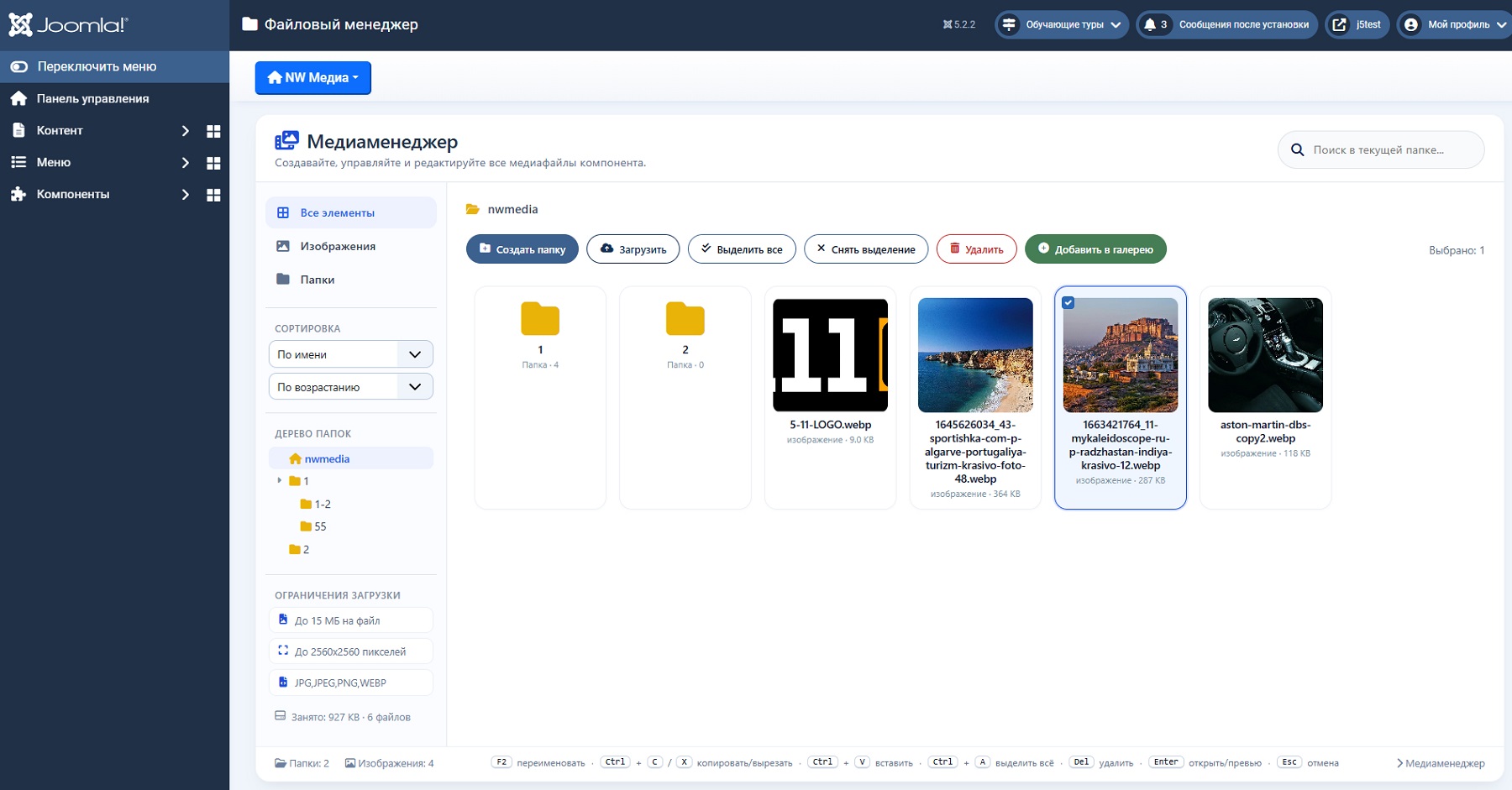
Task: Click nwmedia breadcrumb folder icon
Action: tap(473, 209)
